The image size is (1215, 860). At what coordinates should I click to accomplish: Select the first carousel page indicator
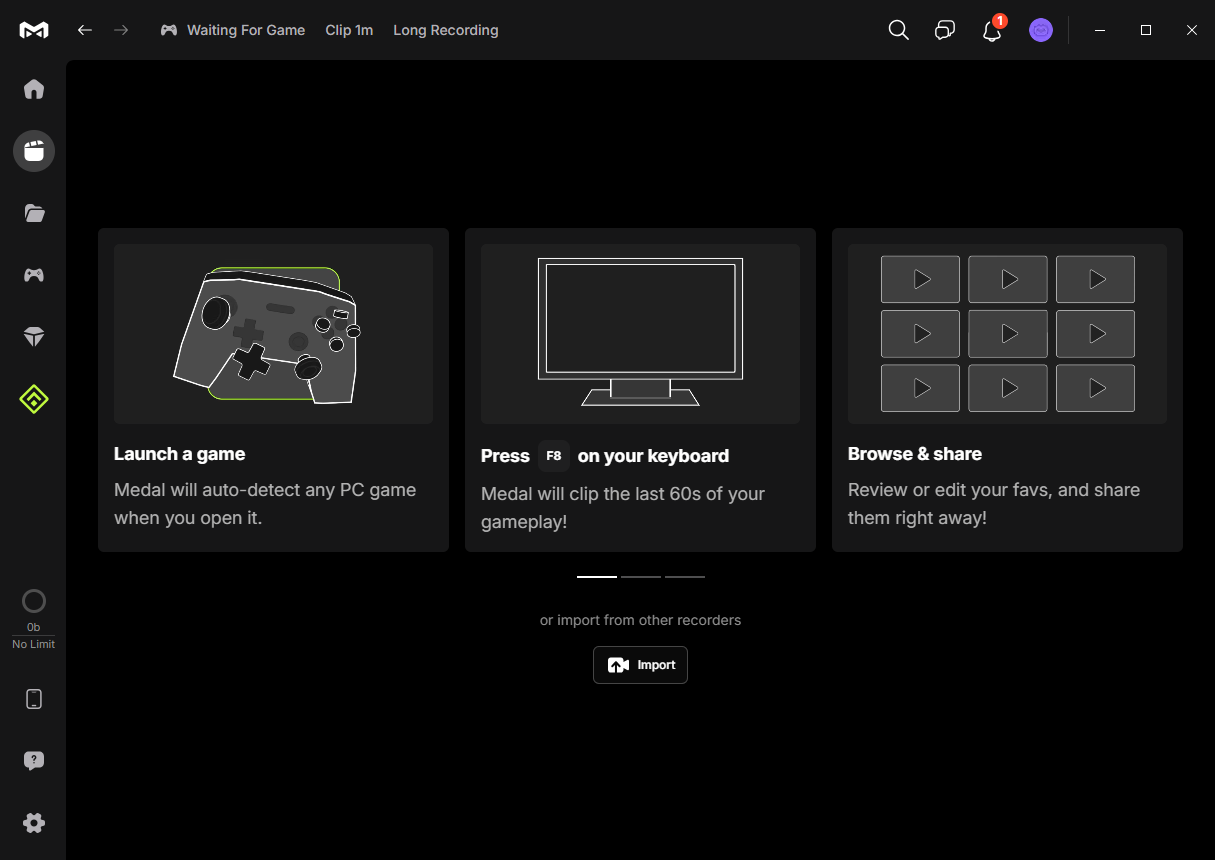point(597,577)
